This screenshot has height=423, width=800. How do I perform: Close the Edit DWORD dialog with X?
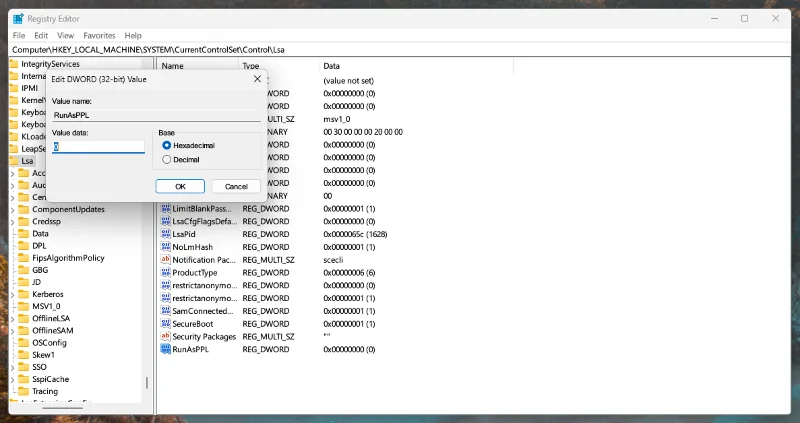(x=256, y=78)
